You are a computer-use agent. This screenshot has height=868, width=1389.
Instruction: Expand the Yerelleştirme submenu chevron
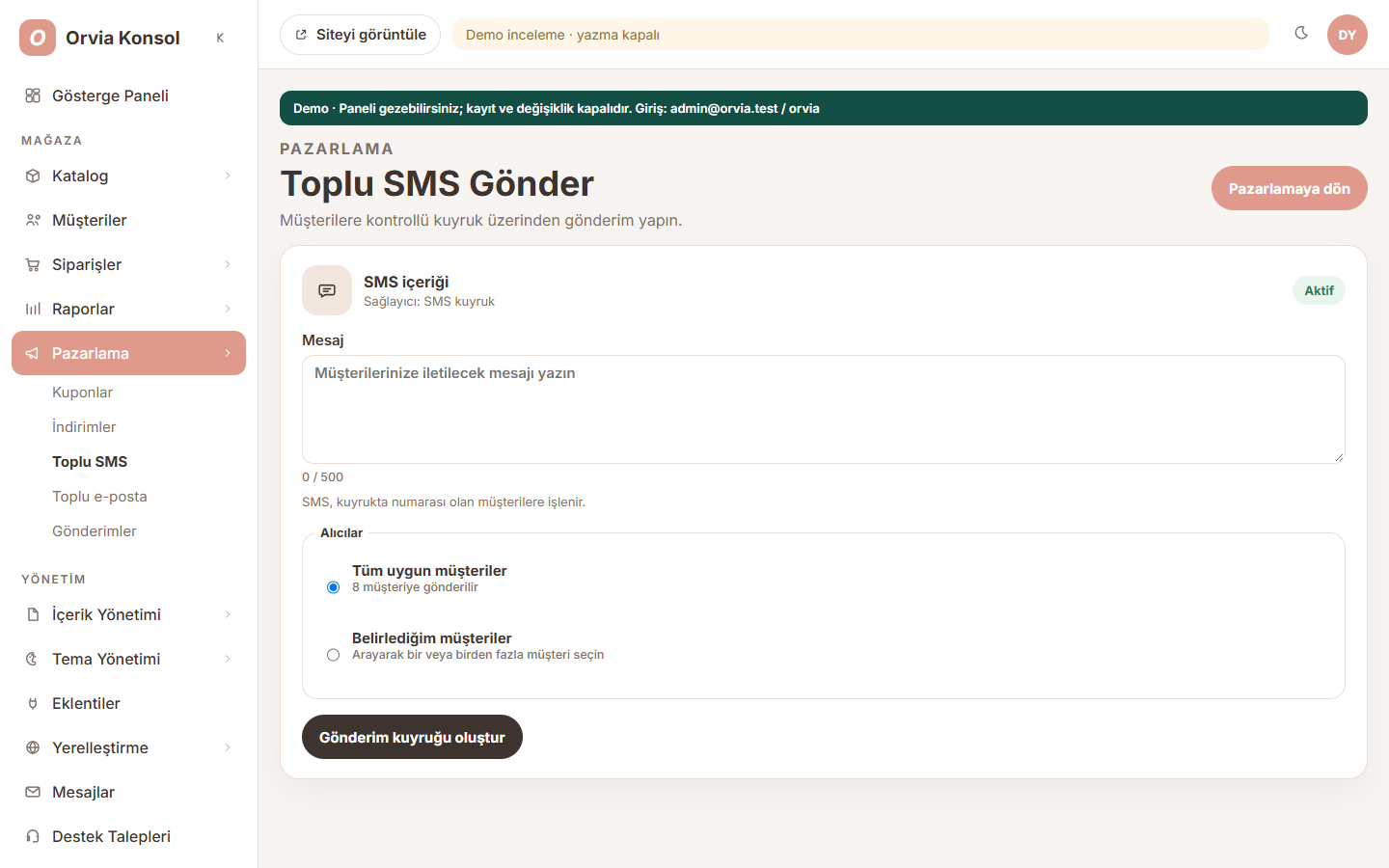point(228,747)
